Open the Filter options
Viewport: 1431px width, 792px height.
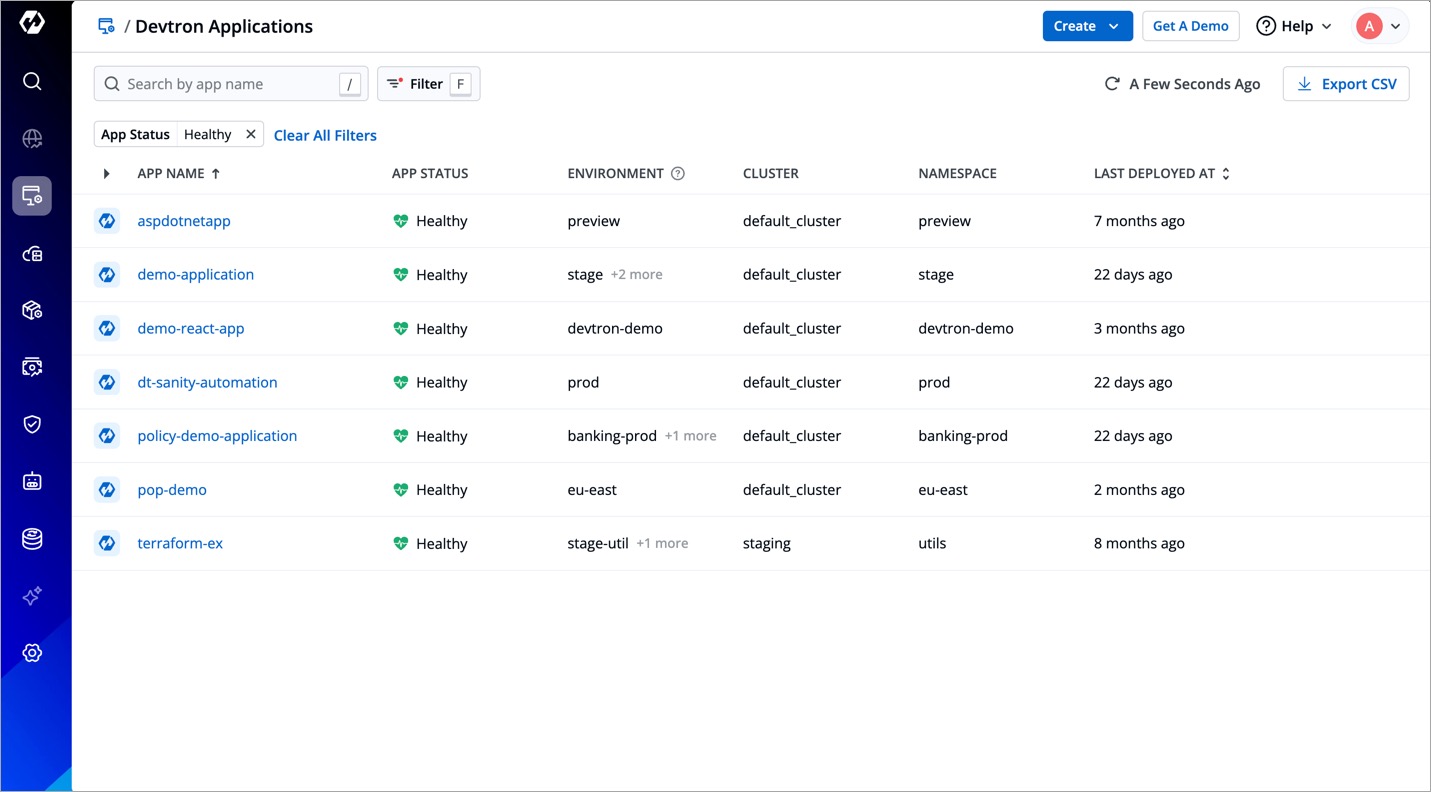428,84
